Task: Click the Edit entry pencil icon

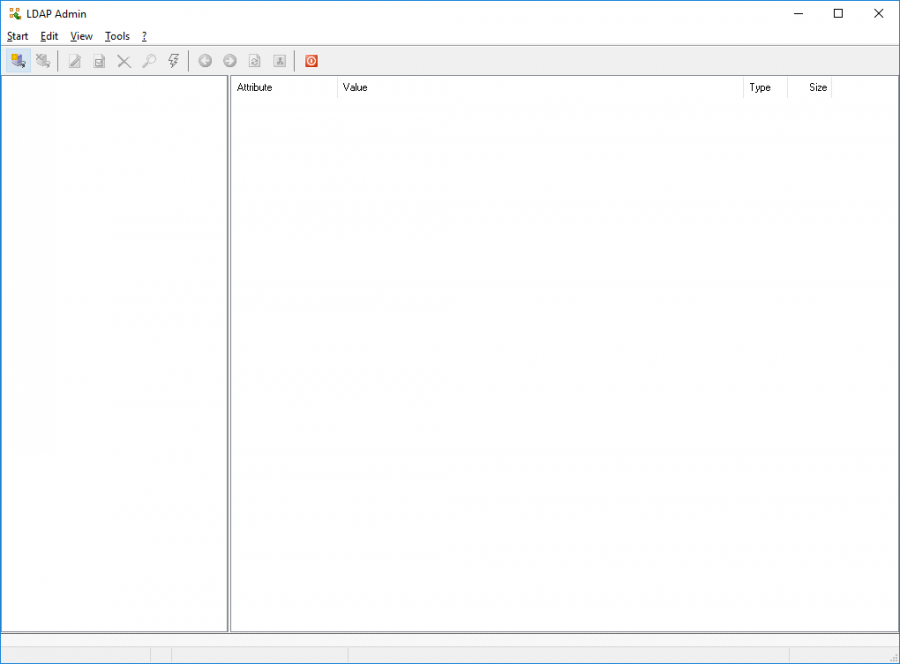Action: pyautogui.click(x=75, y=61)
